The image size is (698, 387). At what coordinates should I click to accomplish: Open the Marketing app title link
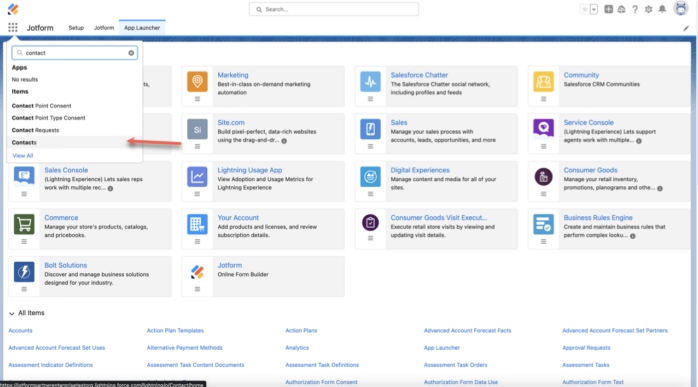click(233, 75)
